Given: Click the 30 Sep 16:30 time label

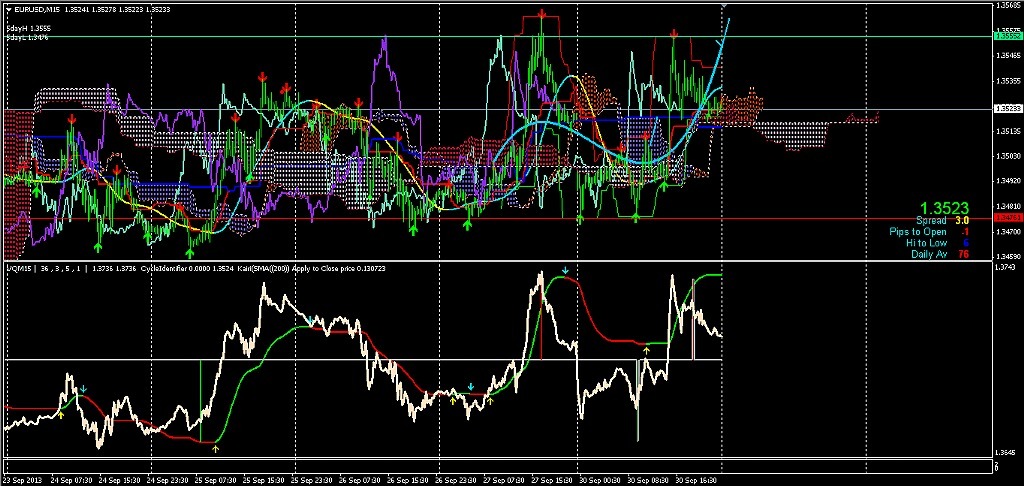Looking at the screenshot, I should tap(695, 480).
